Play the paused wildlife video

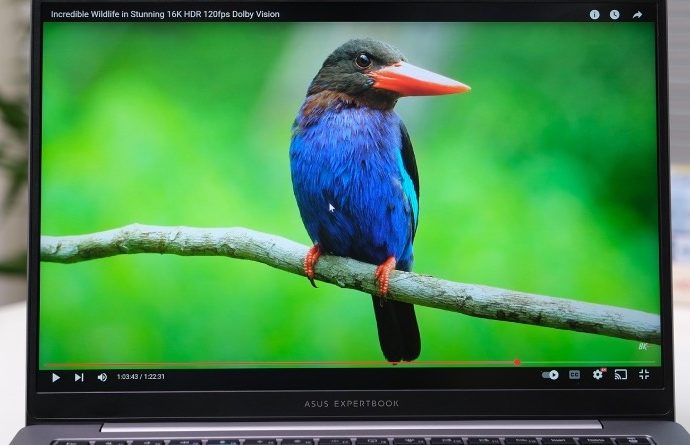[55, 377]
